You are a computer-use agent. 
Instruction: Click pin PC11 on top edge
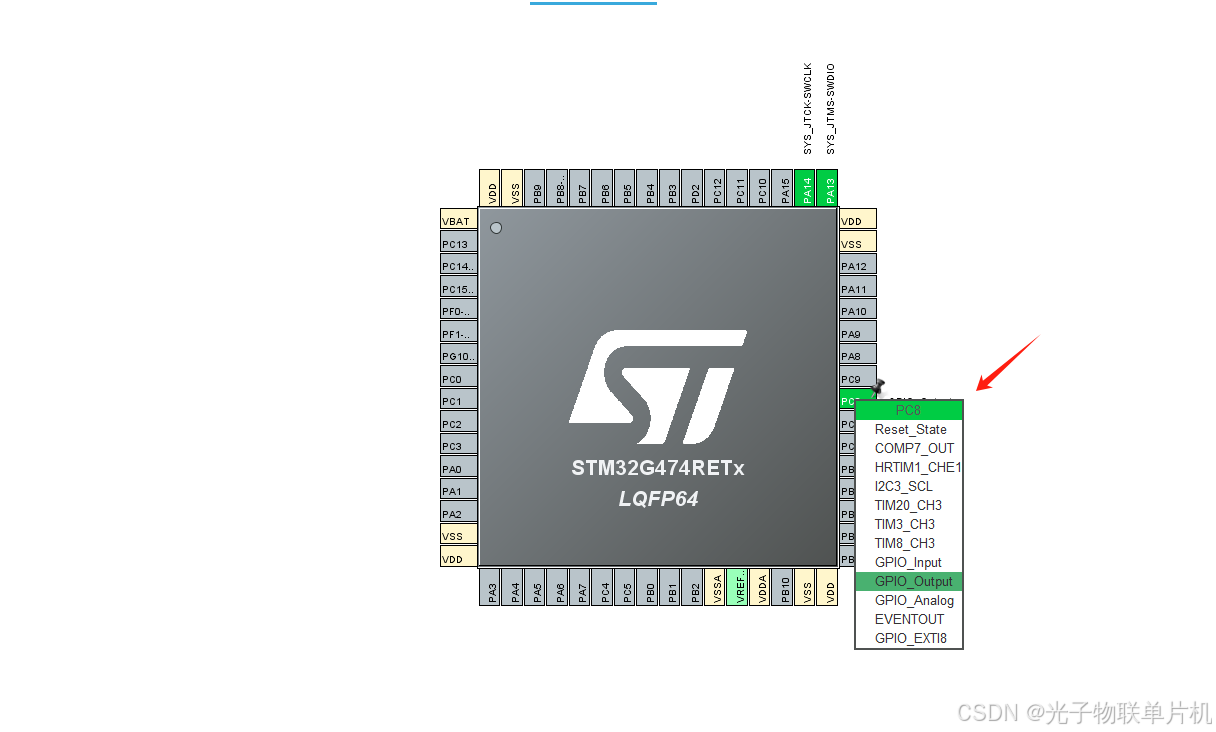click(x=739, y=188)
